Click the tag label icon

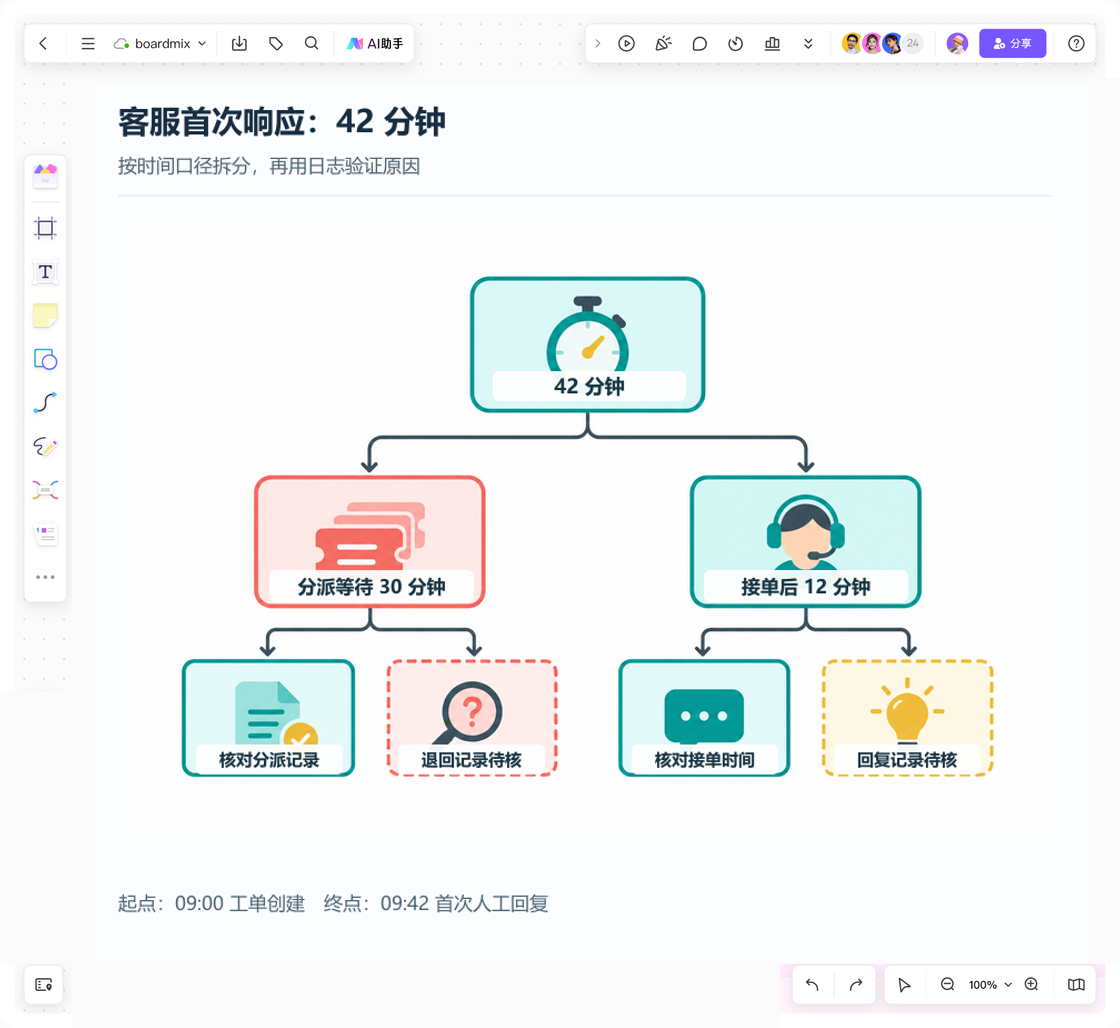276,44
